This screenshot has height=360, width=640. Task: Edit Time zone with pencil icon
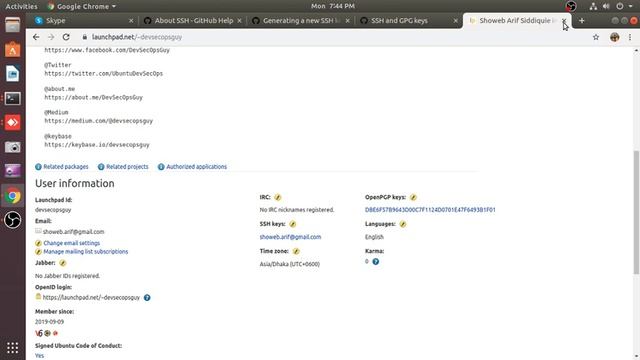pos(296,251)
